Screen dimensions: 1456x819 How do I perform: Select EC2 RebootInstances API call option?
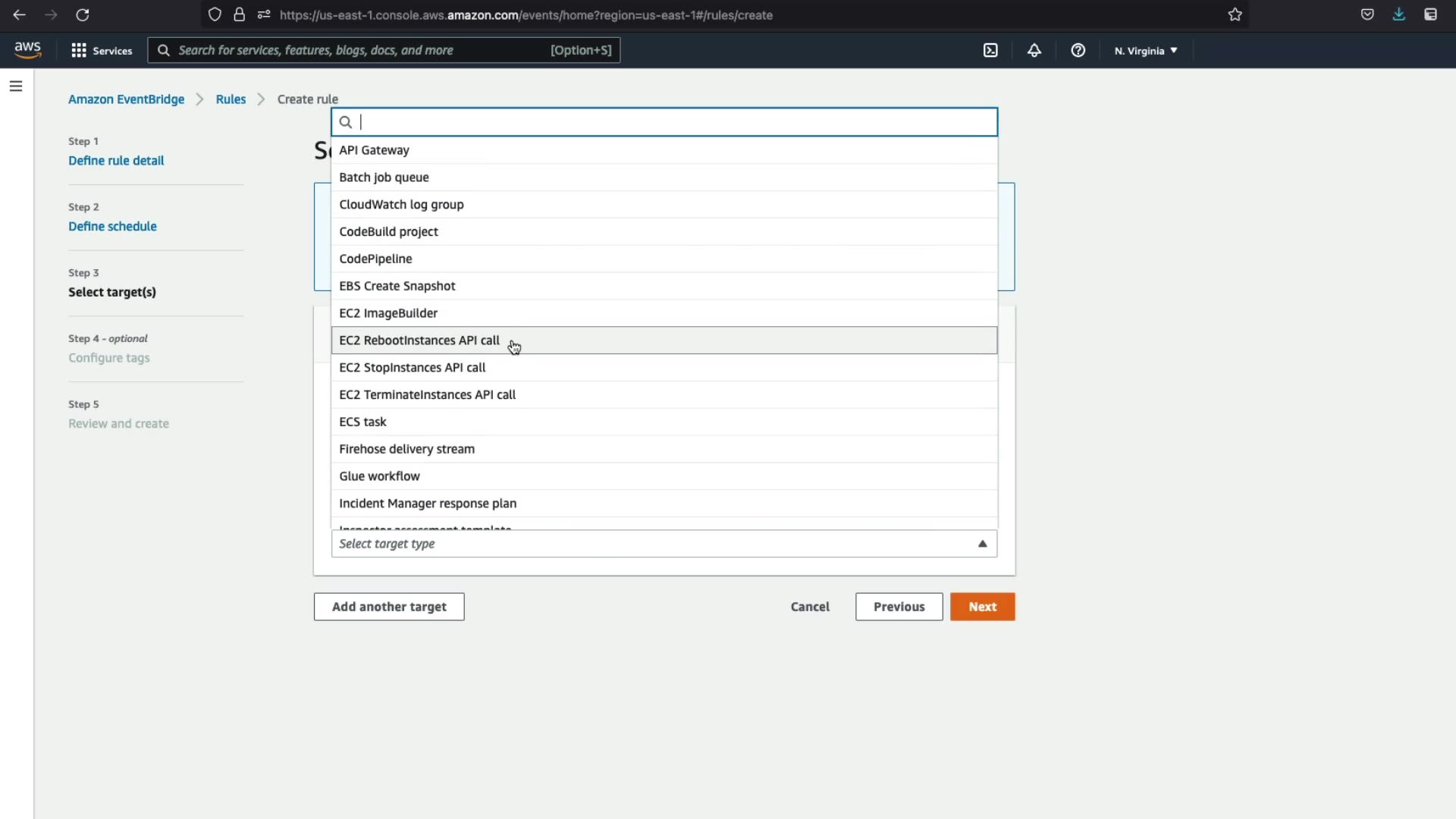coord(419,340)
